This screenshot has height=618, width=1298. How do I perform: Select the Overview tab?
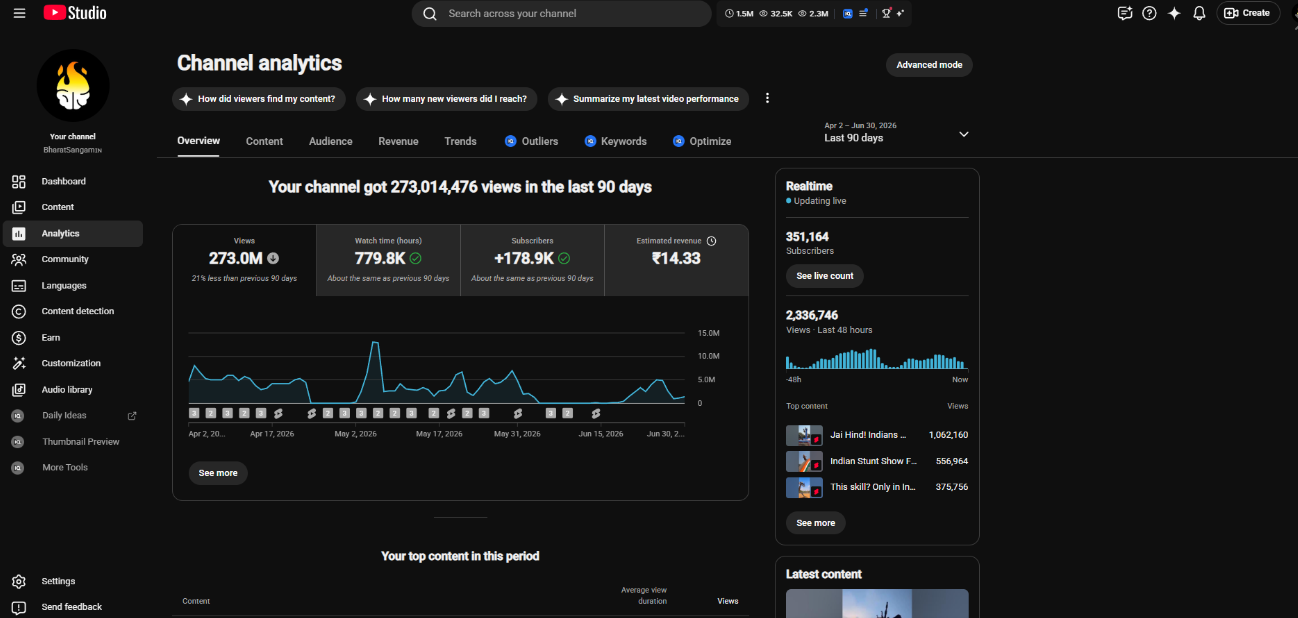(198, 141)
